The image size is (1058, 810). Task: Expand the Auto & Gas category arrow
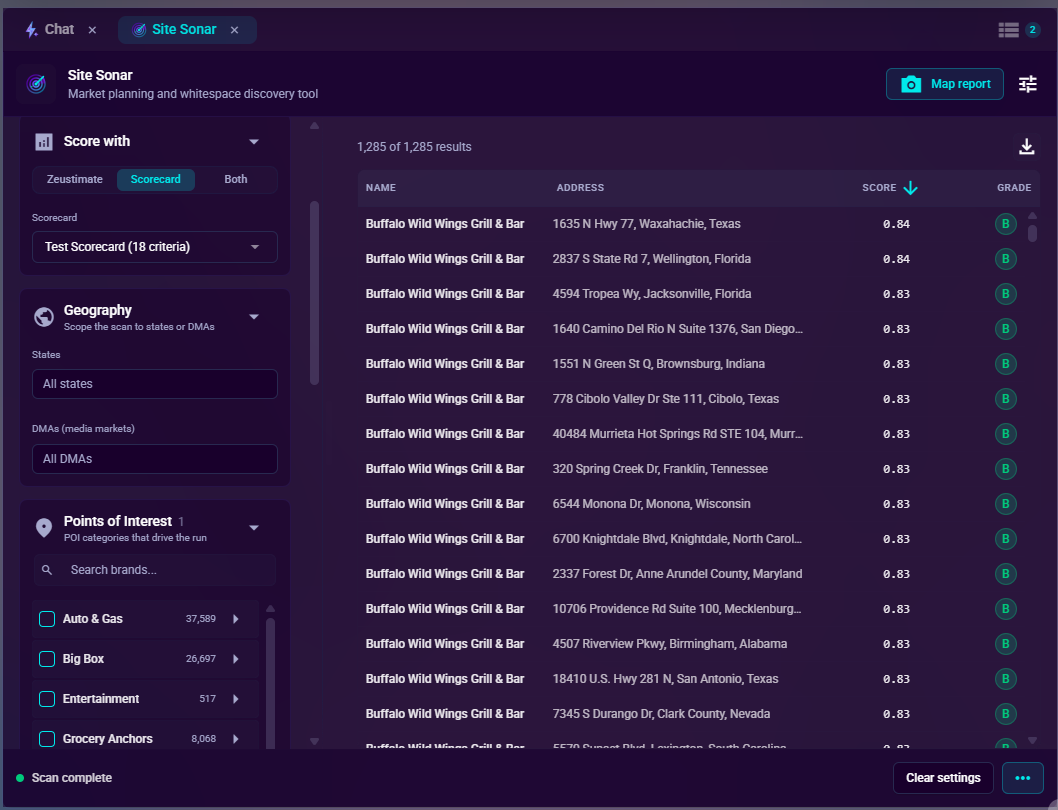(235, 619)
